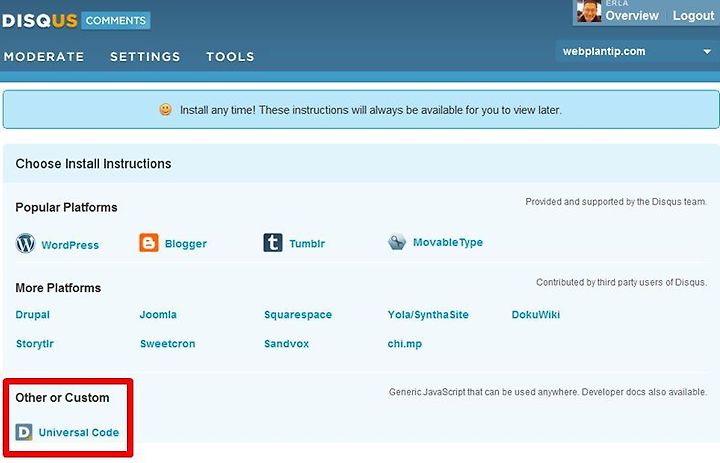Open Drupal install instructions
Screen dimensions: 720x463
point(33,315)
